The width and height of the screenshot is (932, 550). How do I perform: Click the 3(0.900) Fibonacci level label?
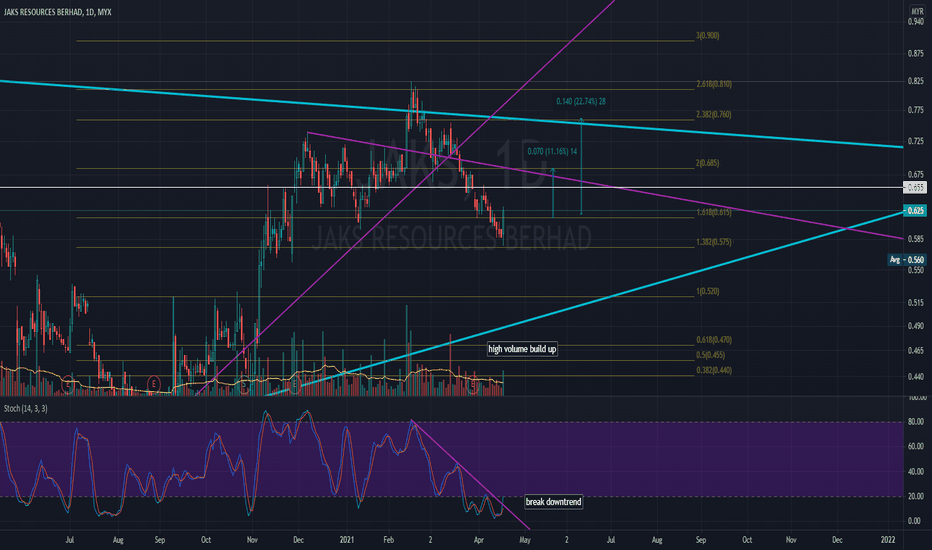coord(707,36)
